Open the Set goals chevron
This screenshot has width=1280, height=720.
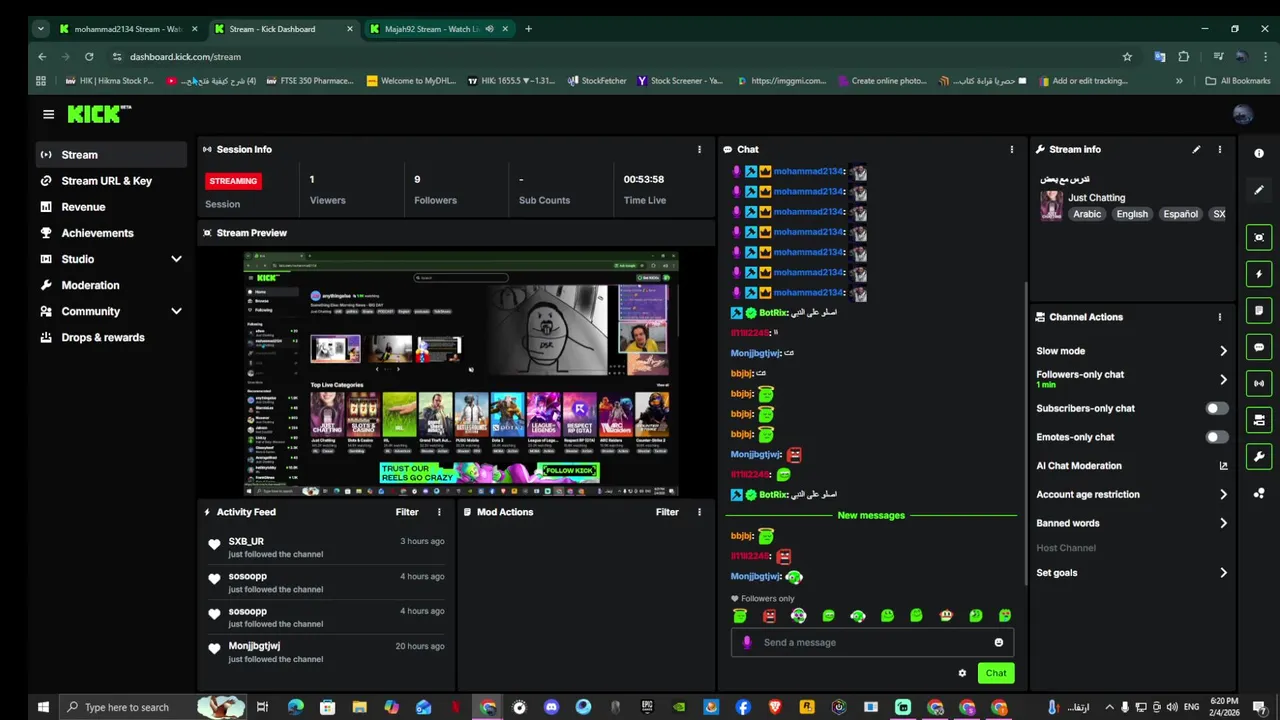coord(1223,573)
